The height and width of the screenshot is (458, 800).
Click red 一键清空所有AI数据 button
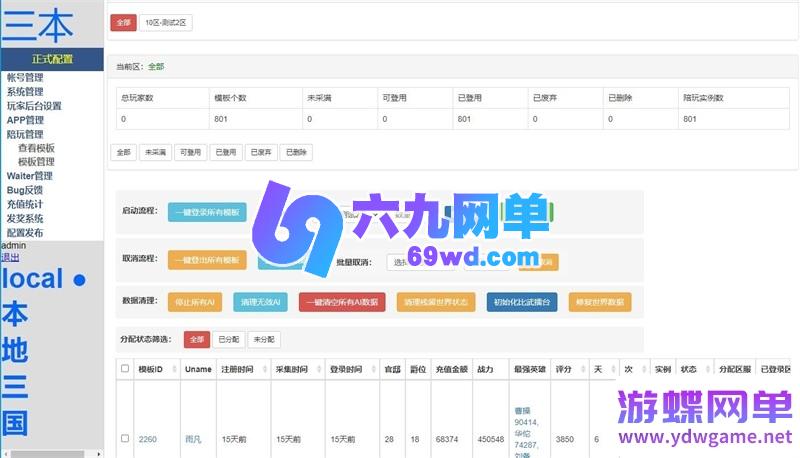click(342, 302)
